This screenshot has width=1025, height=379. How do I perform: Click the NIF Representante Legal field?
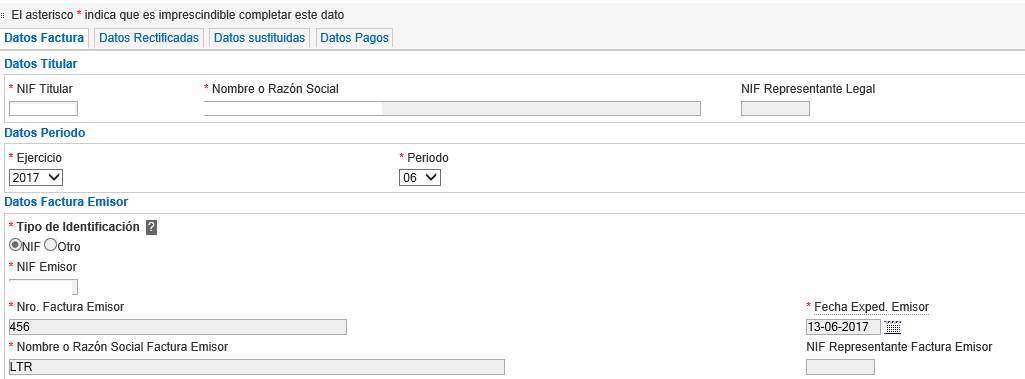pyautogui.click(x=775, y=108)
